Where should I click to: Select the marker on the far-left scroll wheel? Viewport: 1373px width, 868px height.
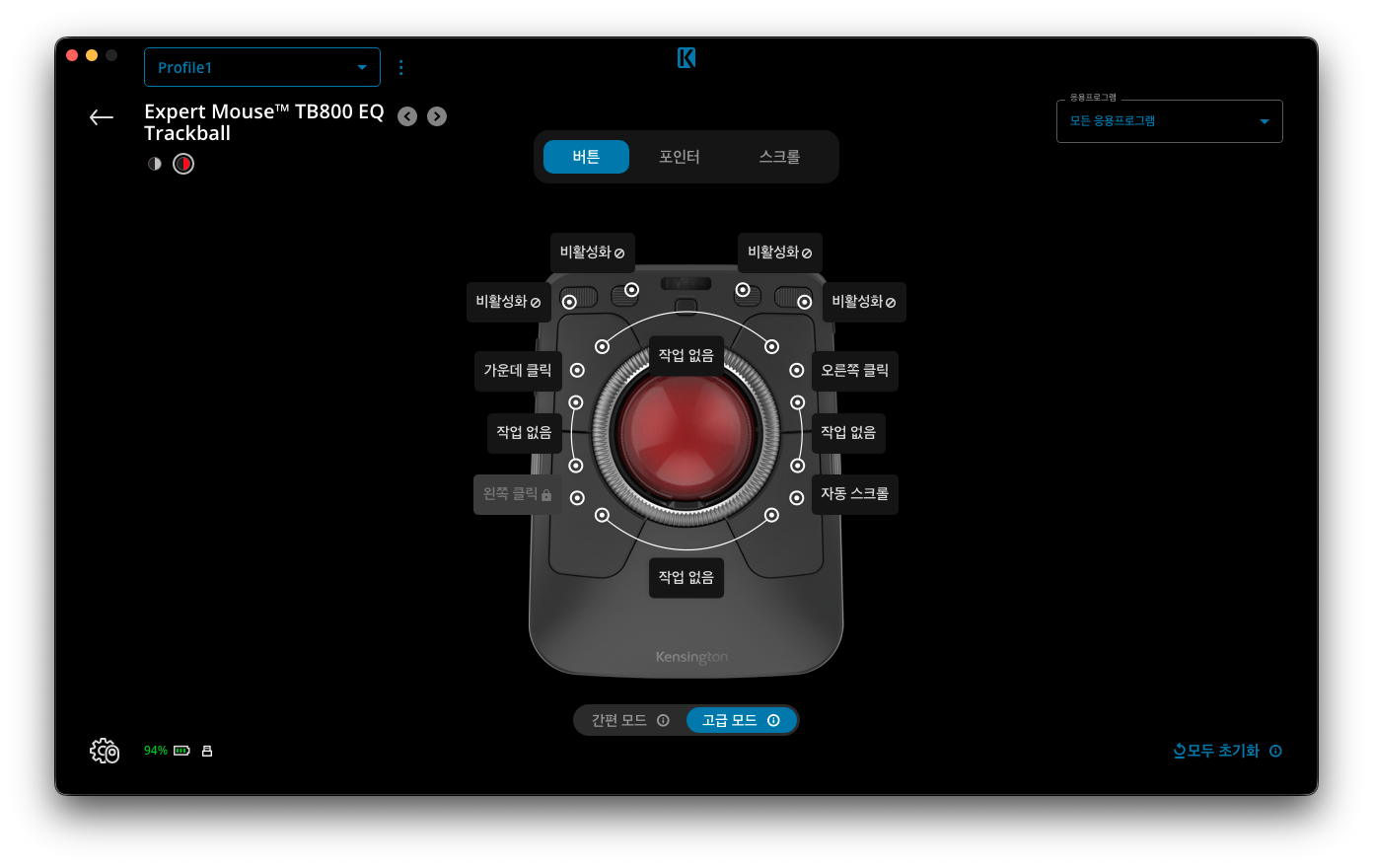[x=569, y=302]
